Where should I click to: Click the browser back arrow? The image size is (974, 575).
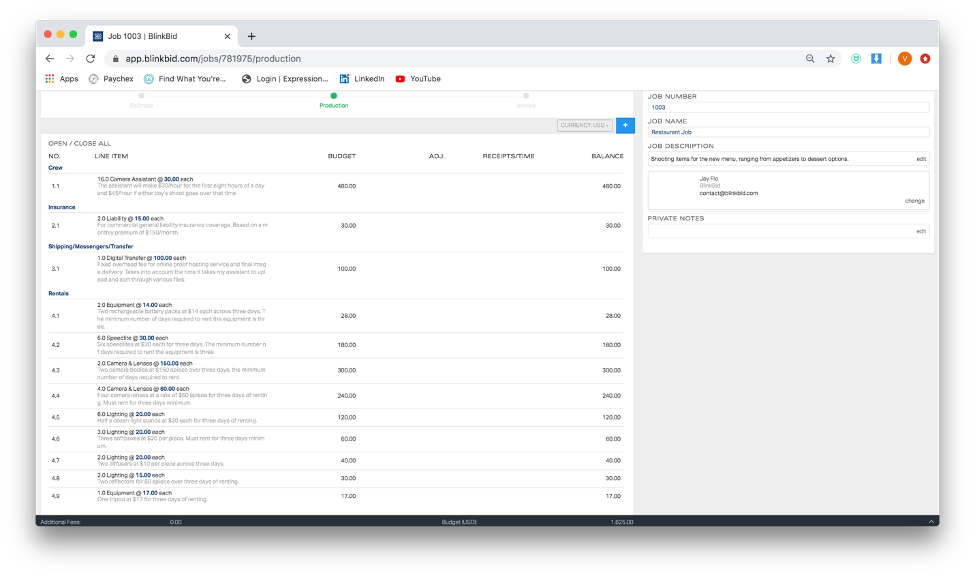[x=50, y=58]
